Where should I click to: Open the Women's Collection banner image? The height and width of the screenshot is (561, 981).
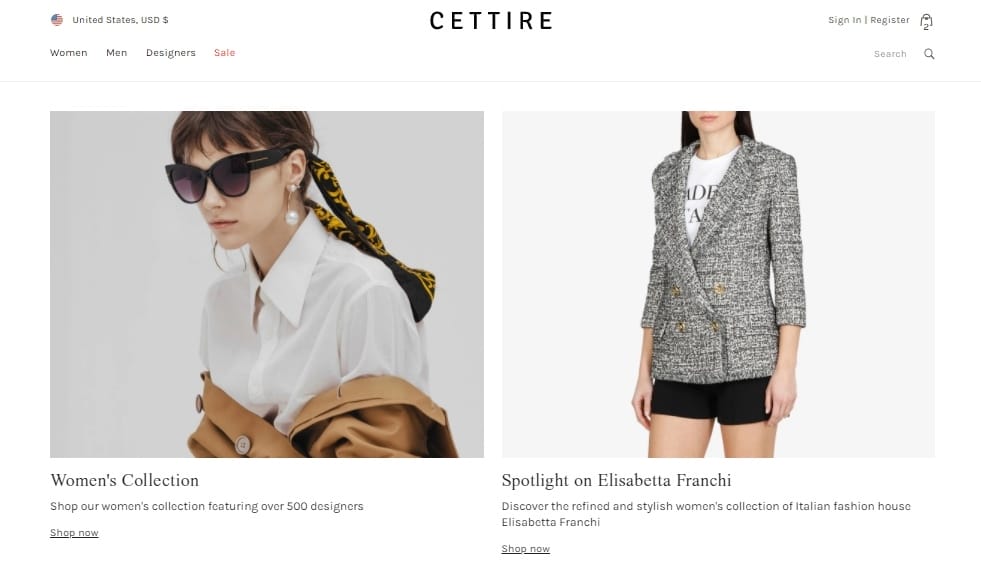[x=267, y=285]
